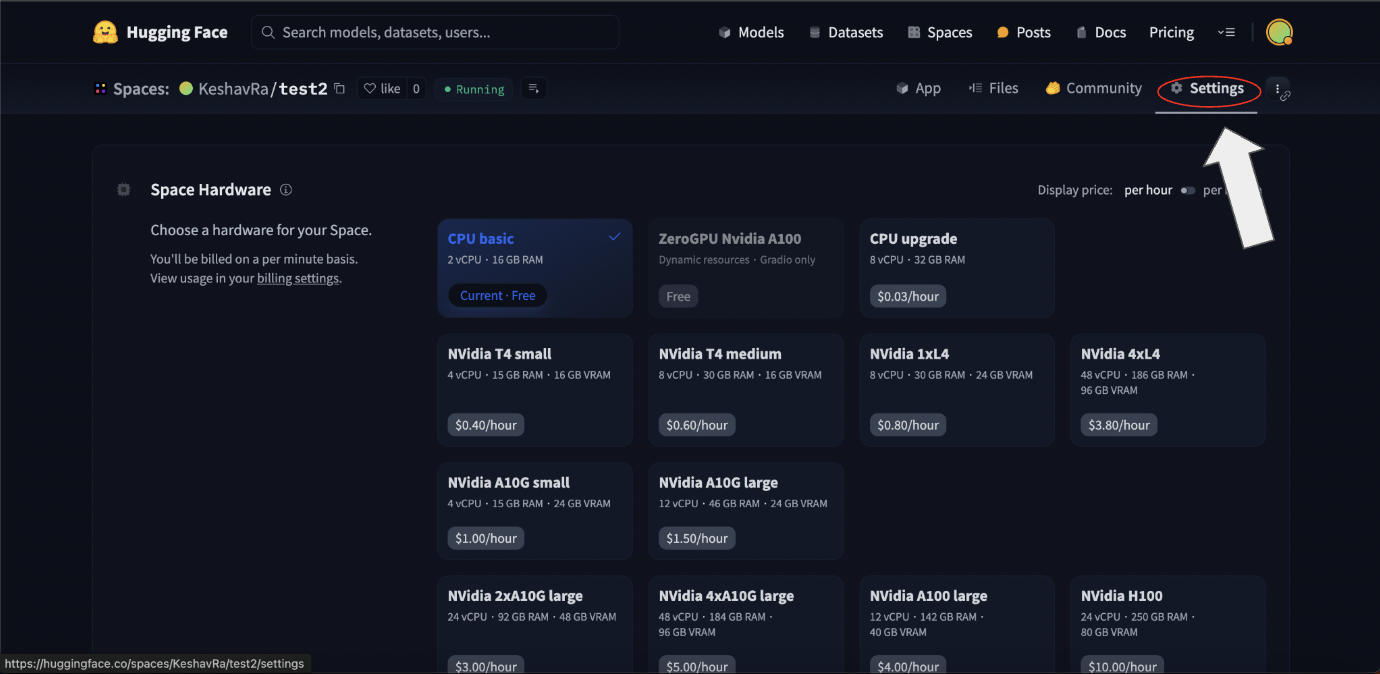Open the billing settings link
This screenshot has height=674, width=1380.
[x=298, y=279]
